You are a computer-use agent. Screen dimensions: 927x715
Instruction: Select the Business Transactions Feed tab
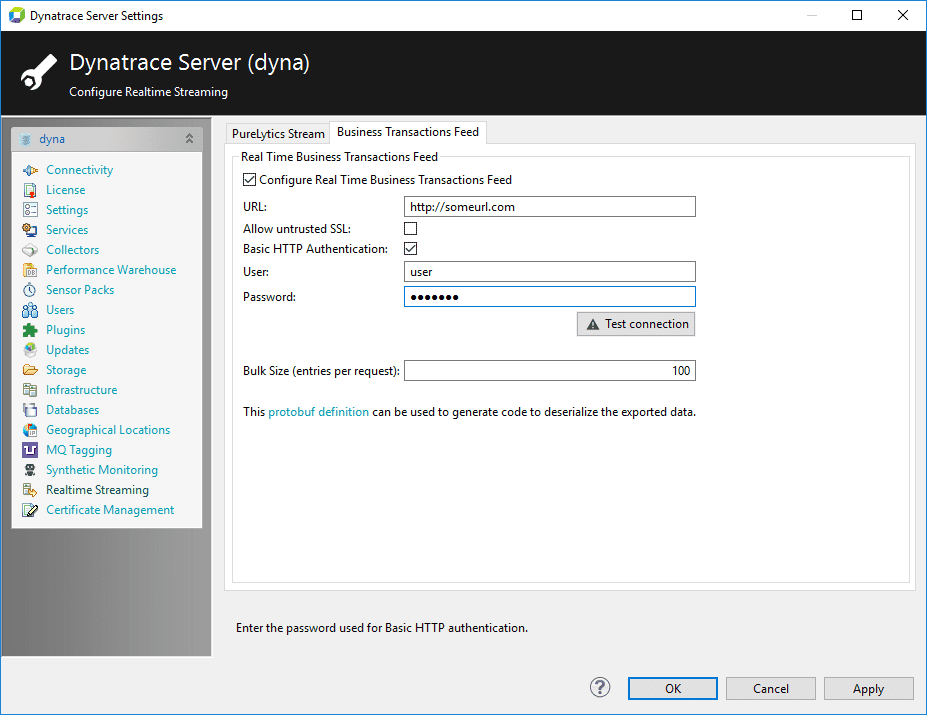tap(408, 132)
